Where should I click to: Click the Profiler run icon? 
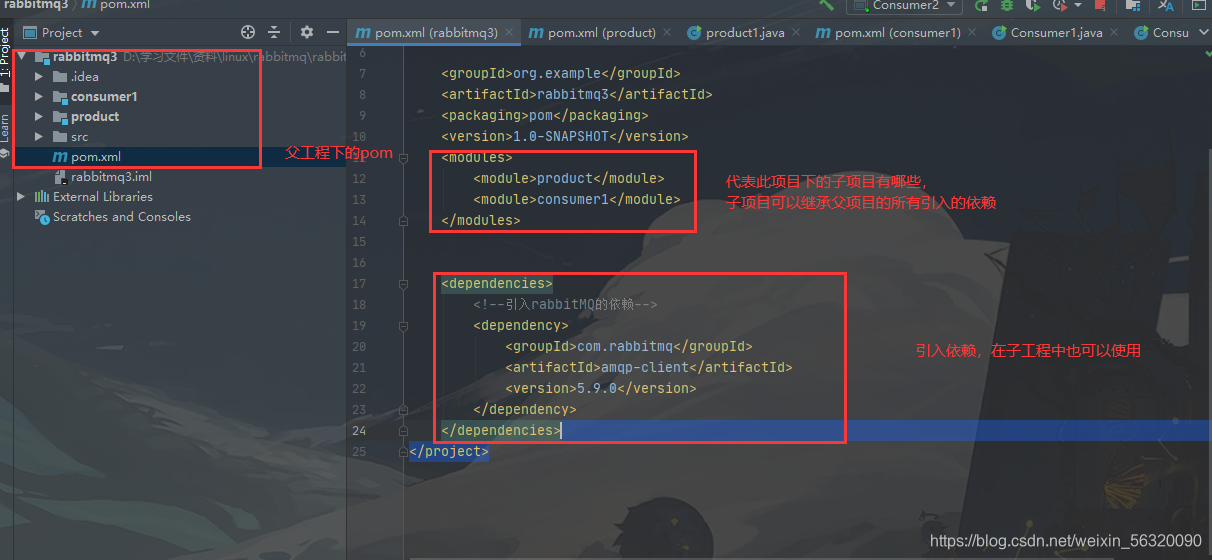point(1058,5)
